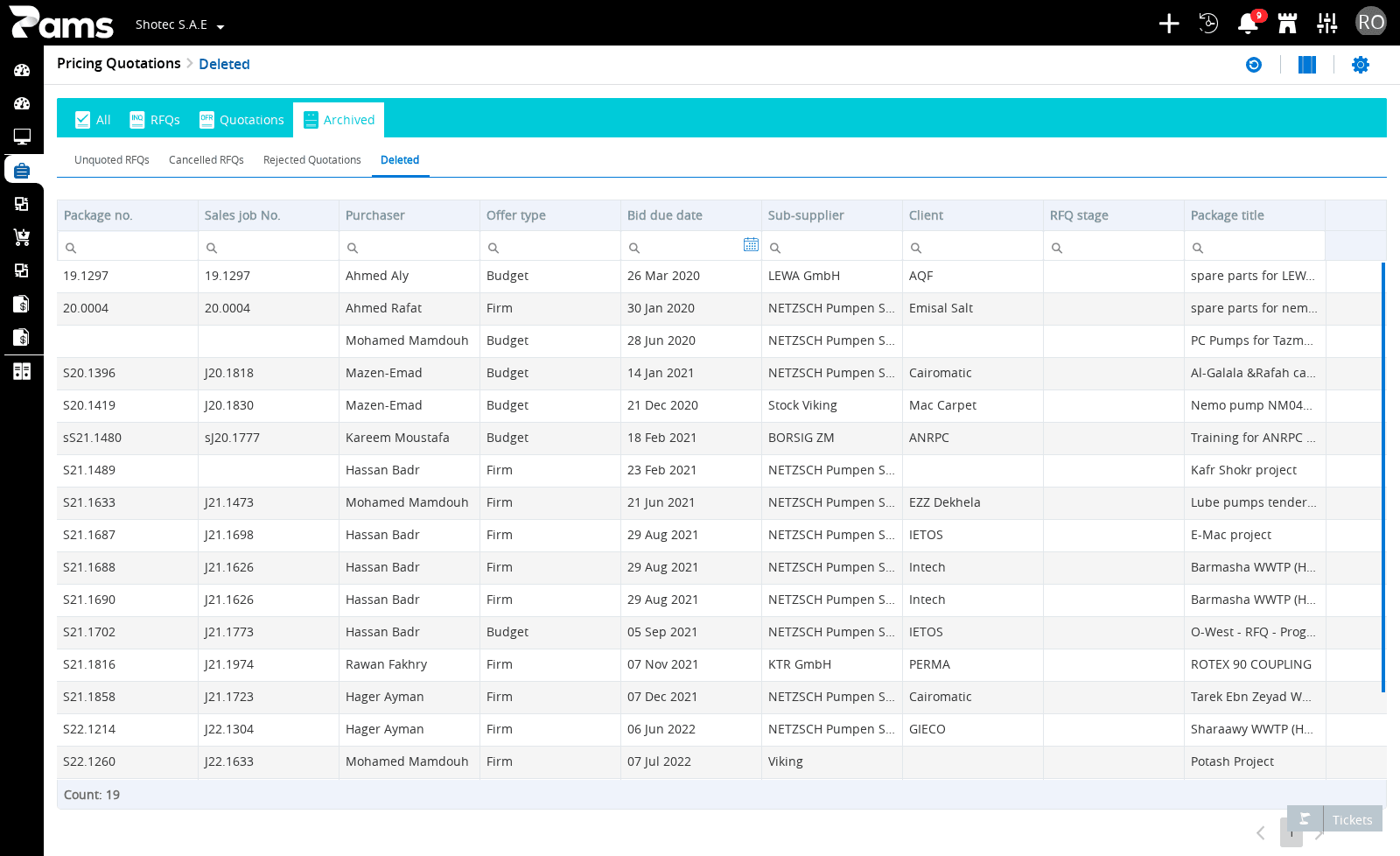The width and height of the screenshot is (1400, 856).
Task: Expand the Shotec S.A.E company dropdown
Action: (x=179, y=25)
